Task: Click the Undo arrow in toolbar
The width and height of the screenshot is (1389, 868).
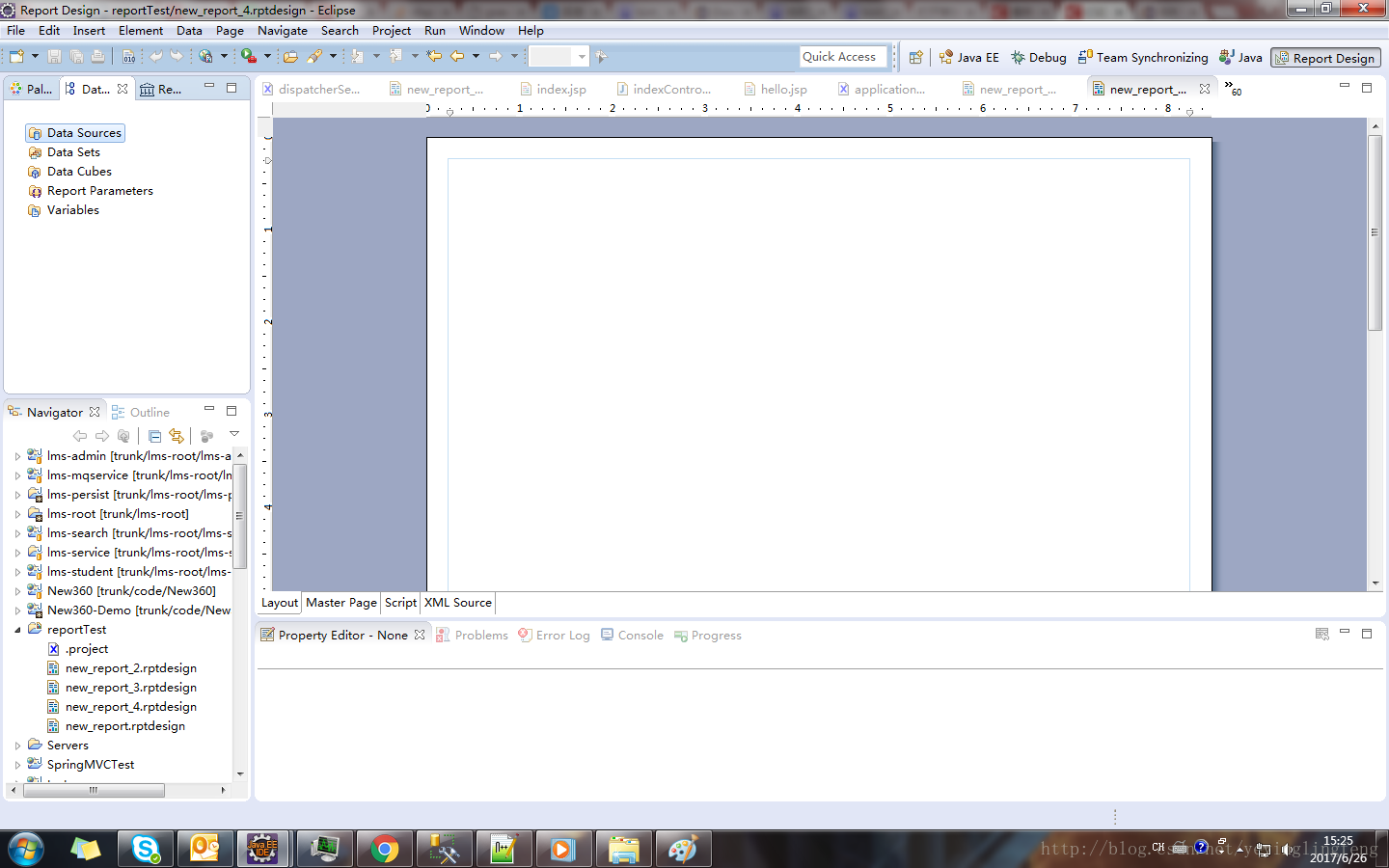Action: point(156,57)
